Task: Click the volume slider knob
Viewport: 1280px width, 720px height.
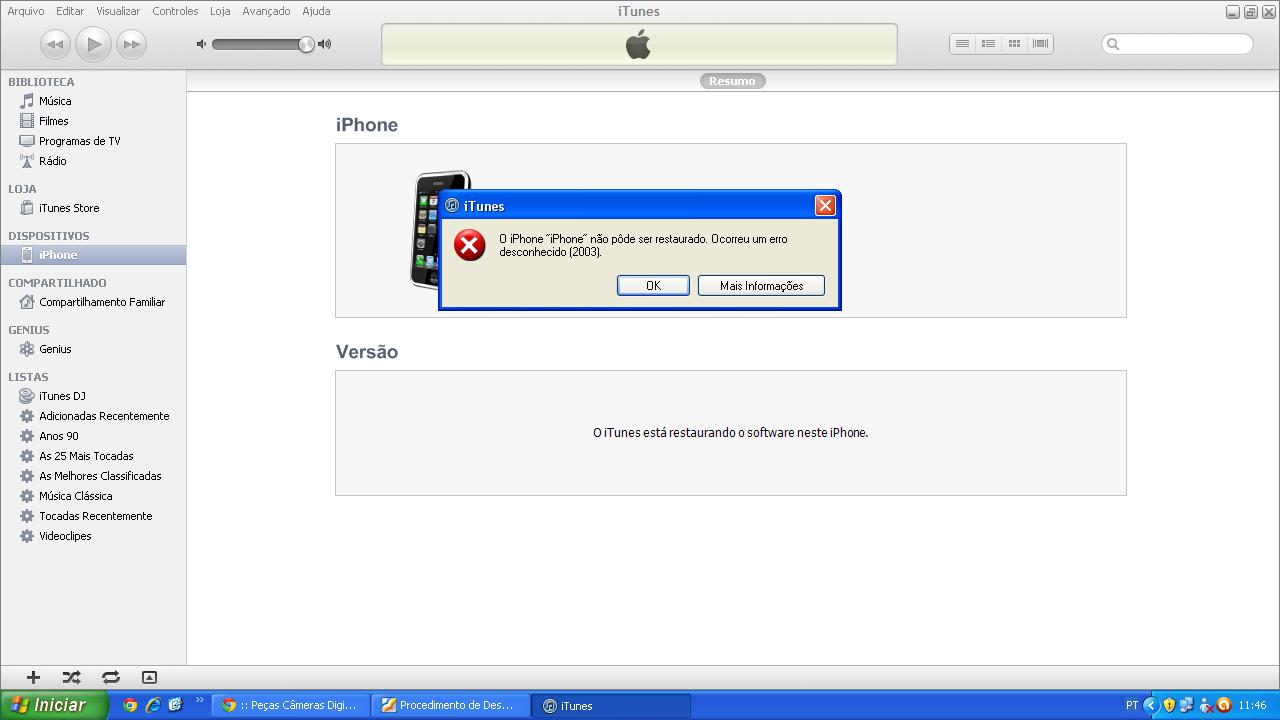Action: 306,44
